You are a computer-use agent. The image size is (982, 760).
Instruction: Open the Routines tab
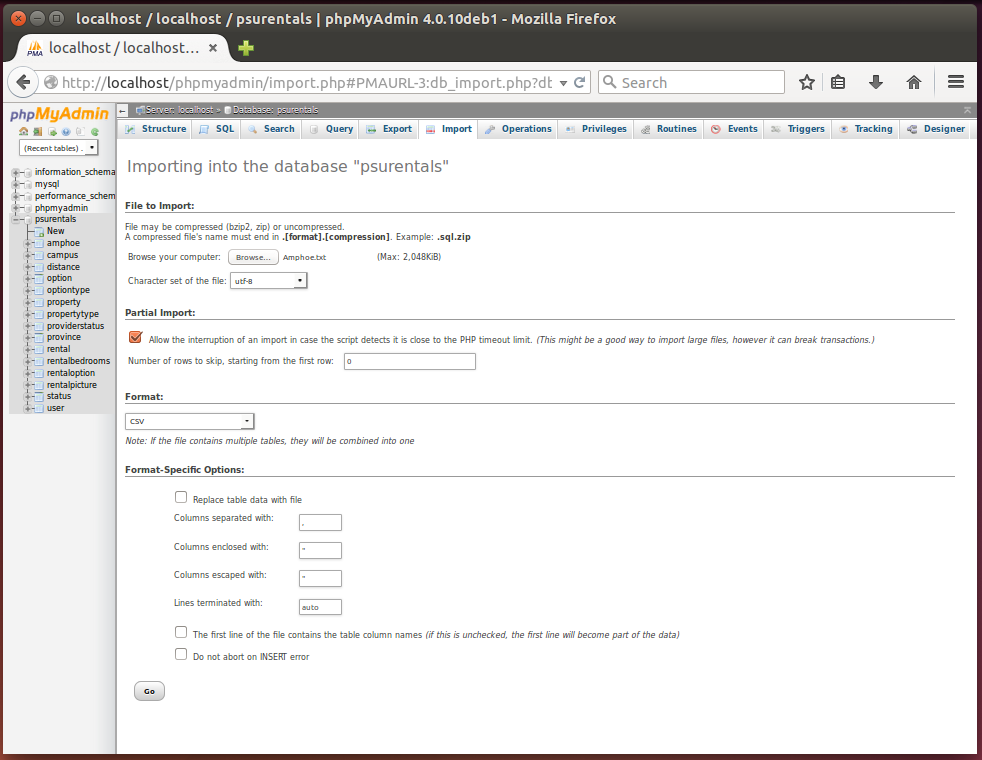(668, 129)
